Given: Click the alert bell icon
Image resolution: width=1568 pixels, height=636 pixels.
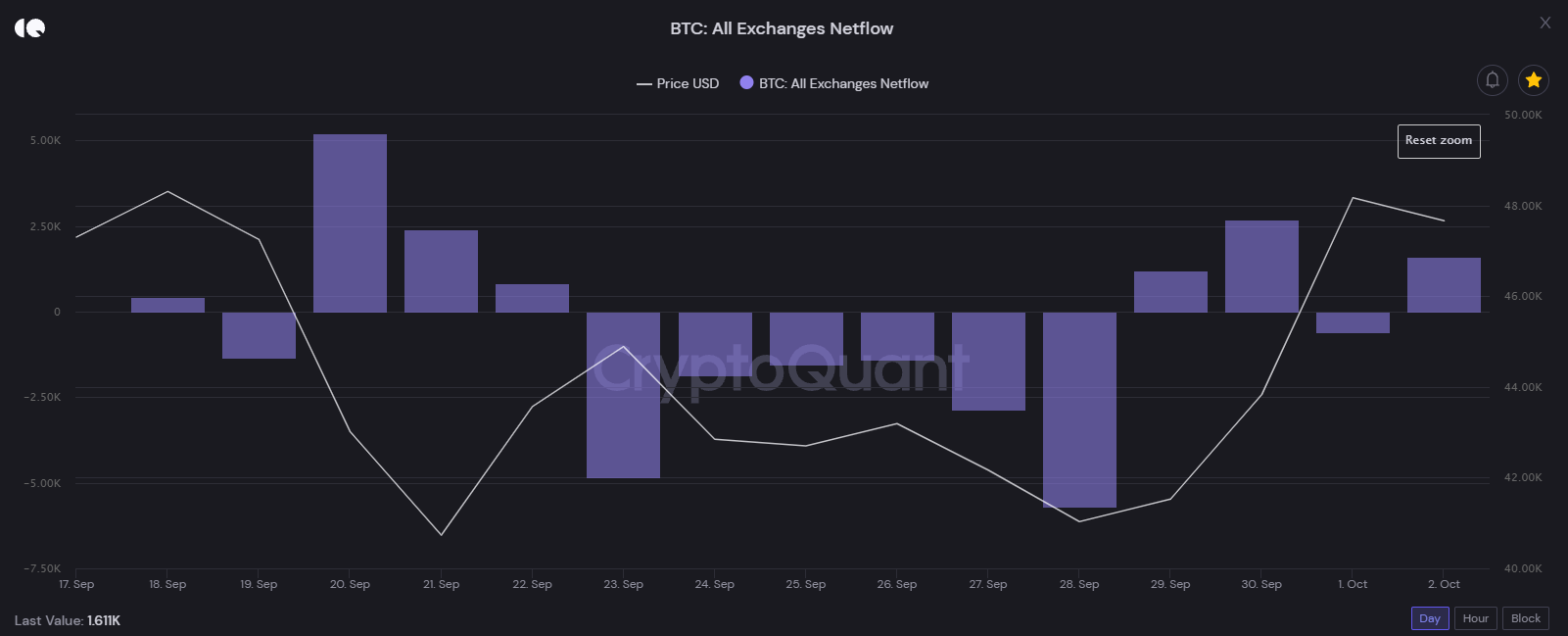Looking at the screenshot, I should click(x=1492, y=80).
